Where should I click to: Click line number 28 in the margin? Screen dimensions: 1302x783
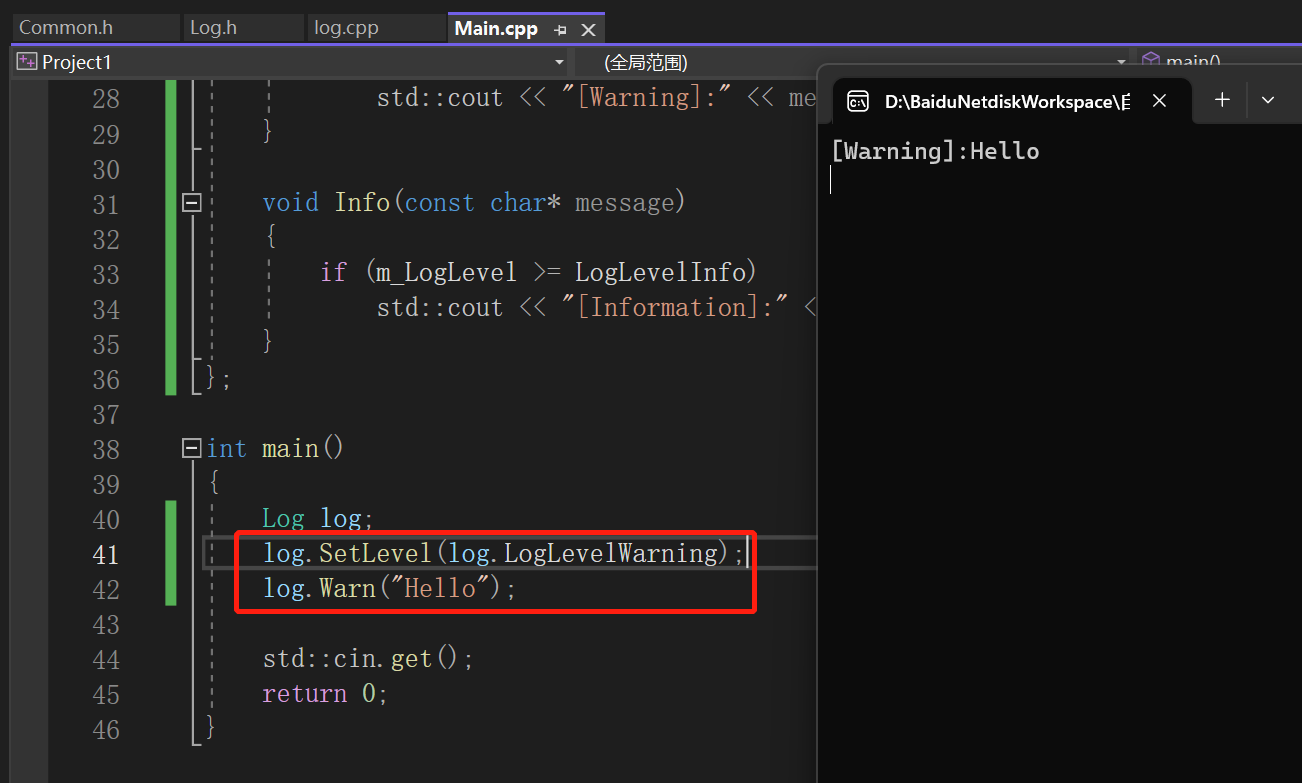[x=105, y=99]
